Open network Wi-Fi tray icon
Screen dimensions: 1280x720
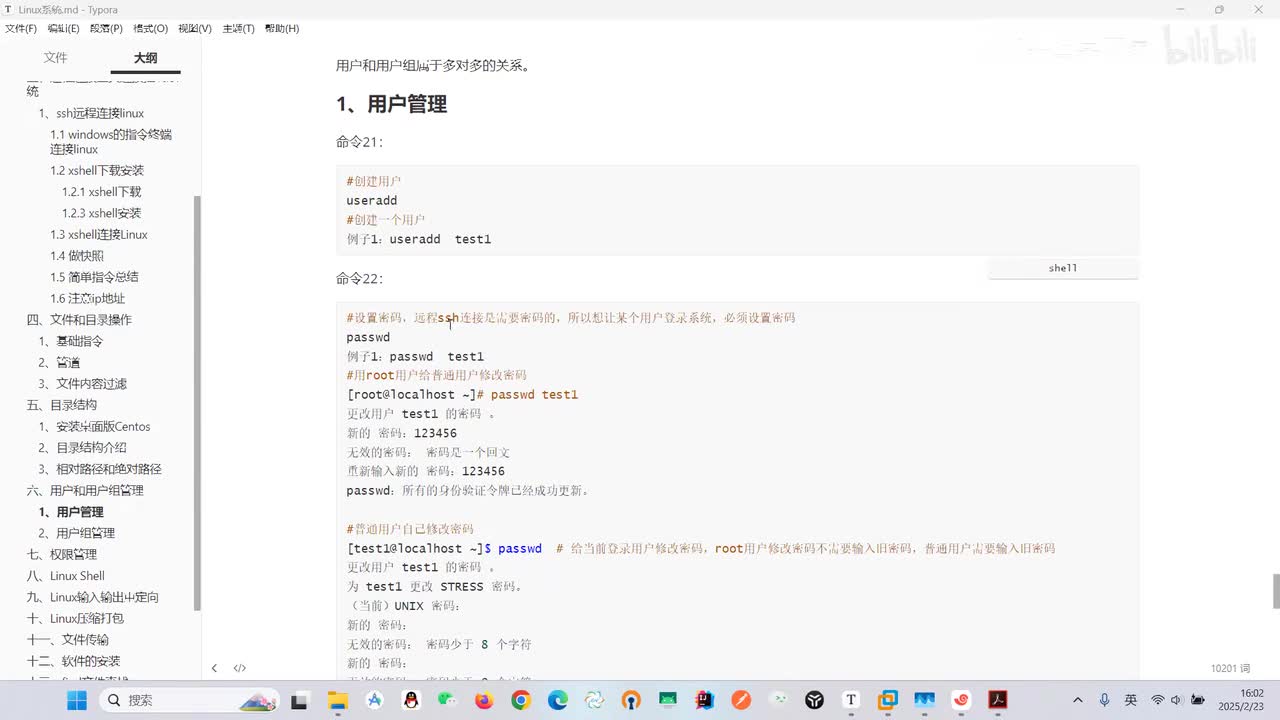click(x=1158, y=700)
